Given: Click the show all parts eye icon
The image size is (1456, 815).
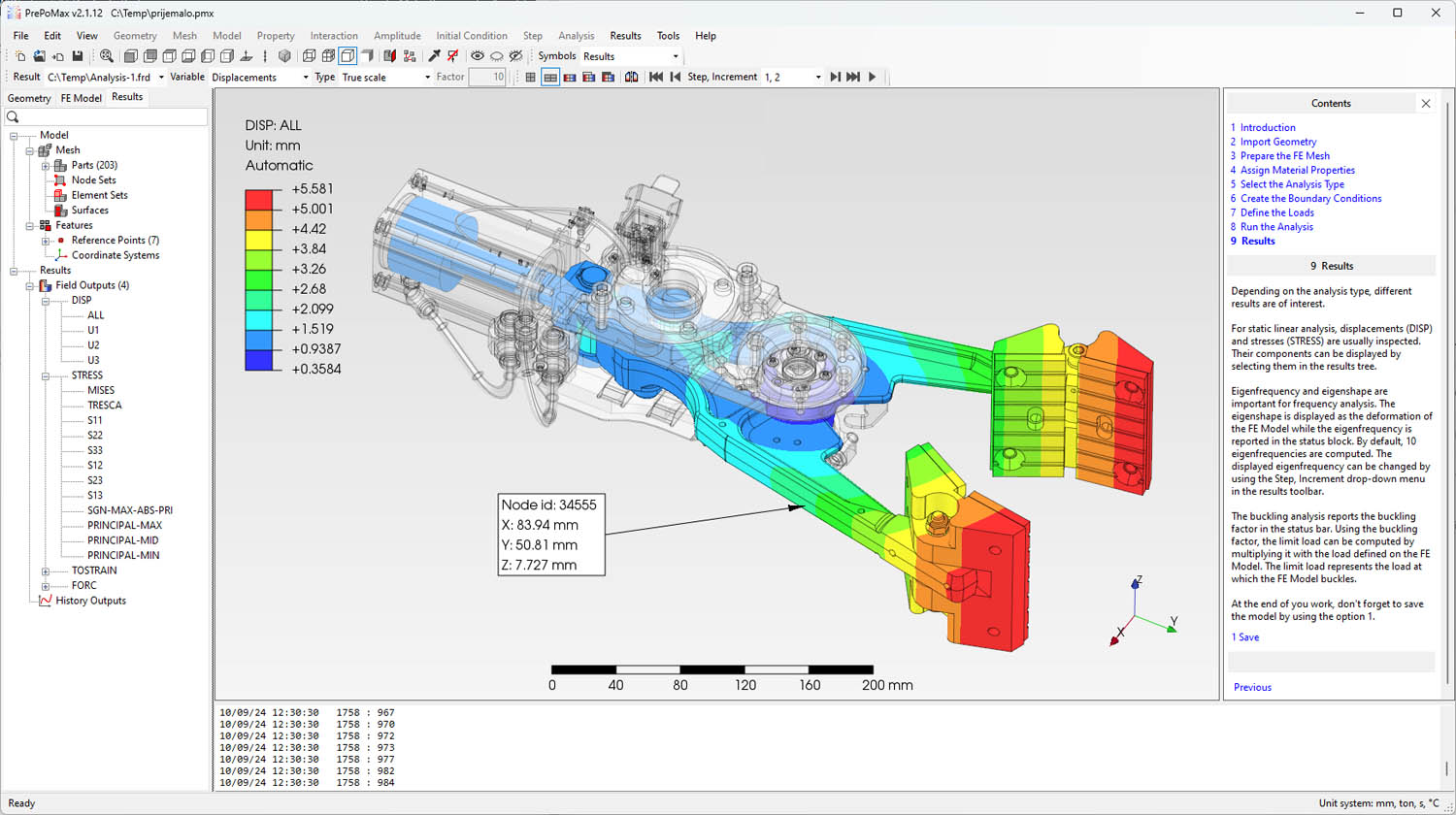Looking at the screenshot, I should click(477, 56).
